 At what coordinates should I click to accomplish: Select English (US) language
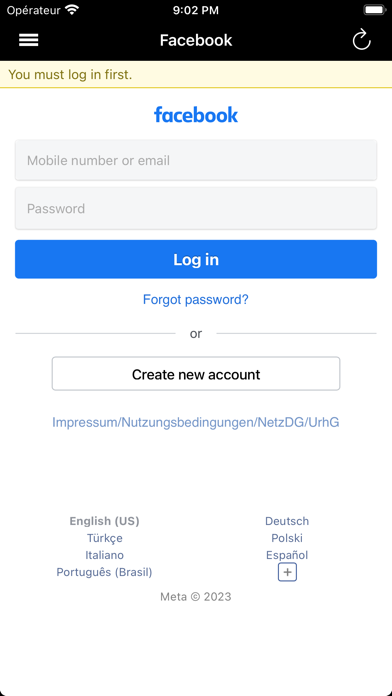click(104, 521)
